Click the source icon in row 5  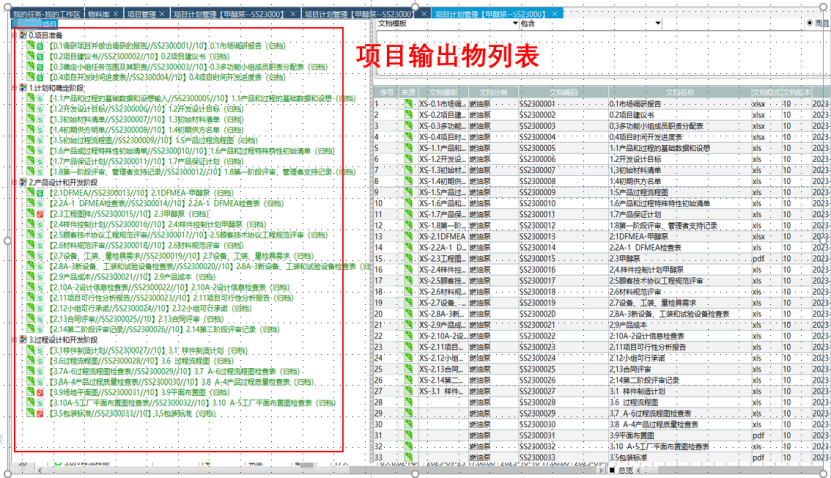point(408,148)
